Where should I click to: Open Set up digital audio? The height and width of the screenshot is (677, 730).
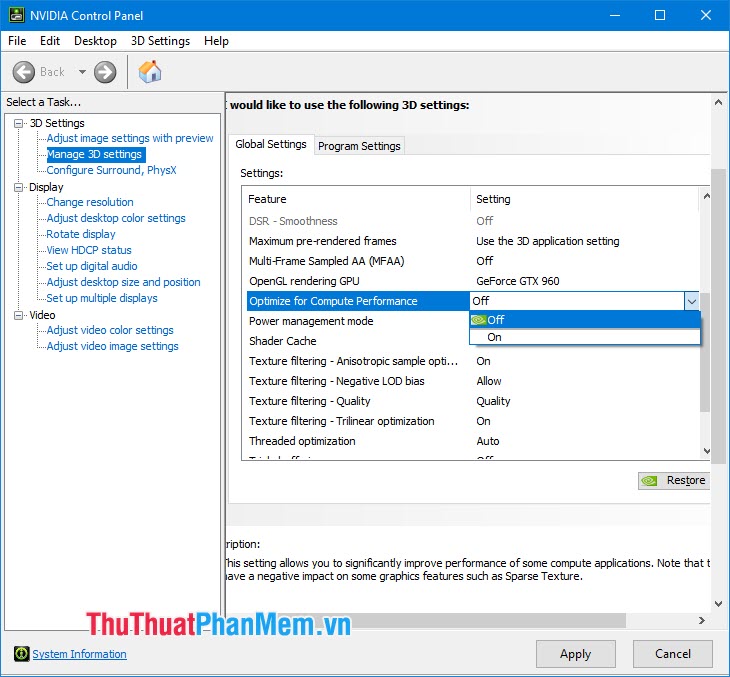(x=92, y=266)
